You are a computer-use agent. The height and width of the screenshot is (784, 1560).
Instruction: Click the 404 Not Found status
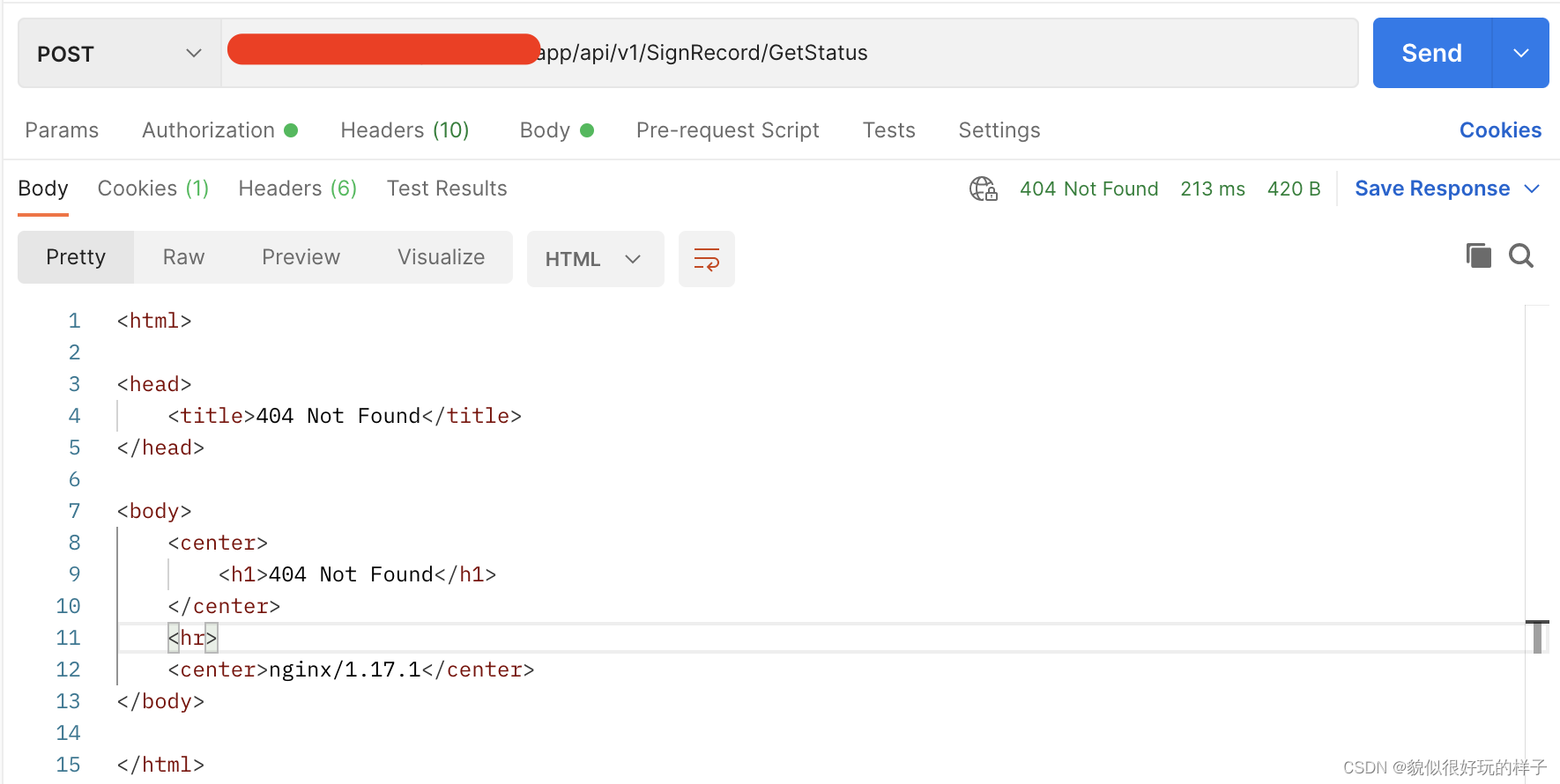pyautogui.click(x=1089, y=189)
